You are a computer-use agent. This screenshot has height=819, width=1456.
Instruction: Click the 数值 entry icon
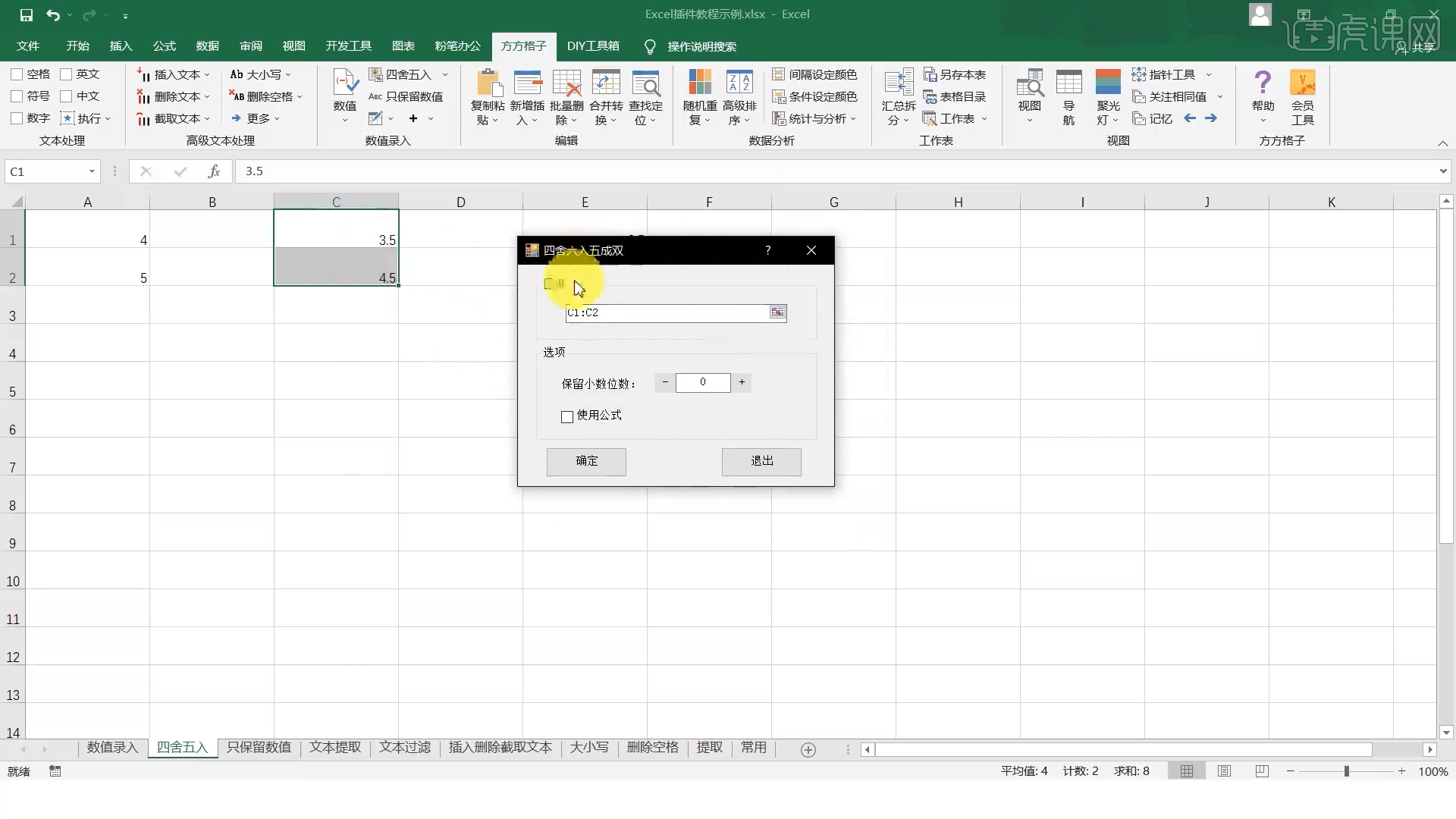[x=345, y=82]
